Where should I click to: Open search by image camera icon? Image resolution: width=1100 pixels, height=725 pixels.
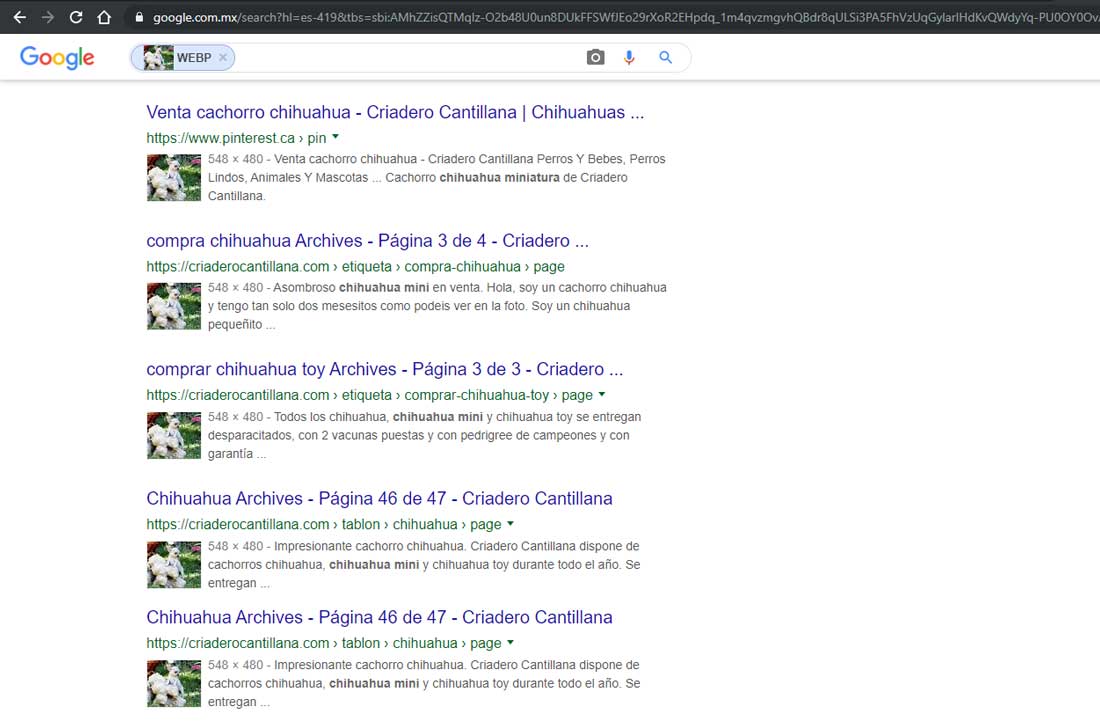pos(595,58)
